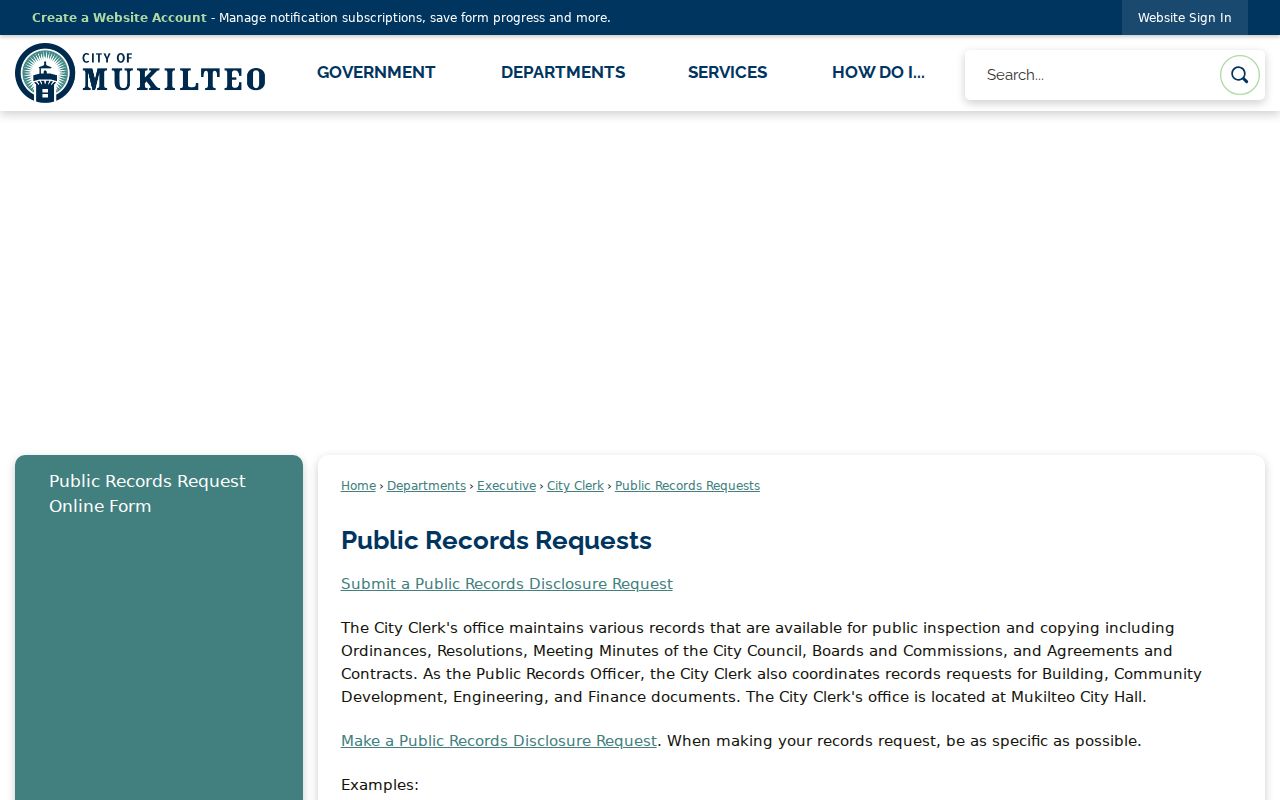1280x800 pixels.
Task: Click the 'Examples:' text
Action: click(380, 785)
